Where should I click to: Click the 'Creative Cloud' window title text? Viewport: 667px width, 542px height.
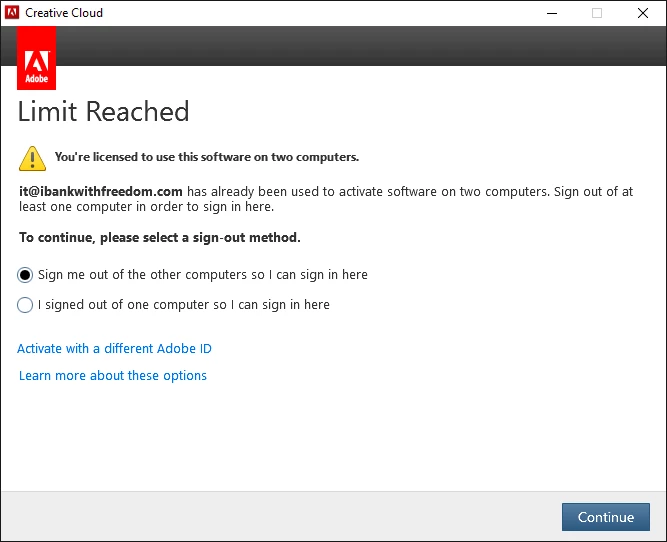(64, 13)
